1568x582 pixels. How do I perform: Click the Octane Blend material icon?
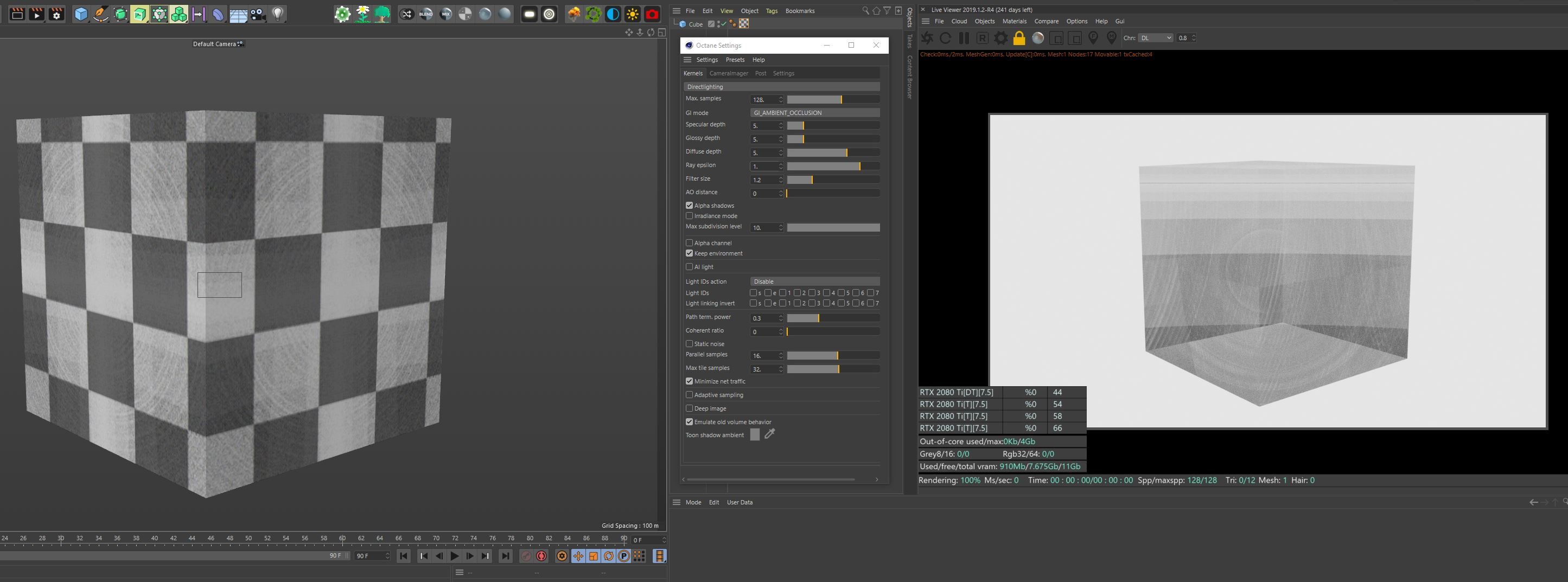pos(426,14)
